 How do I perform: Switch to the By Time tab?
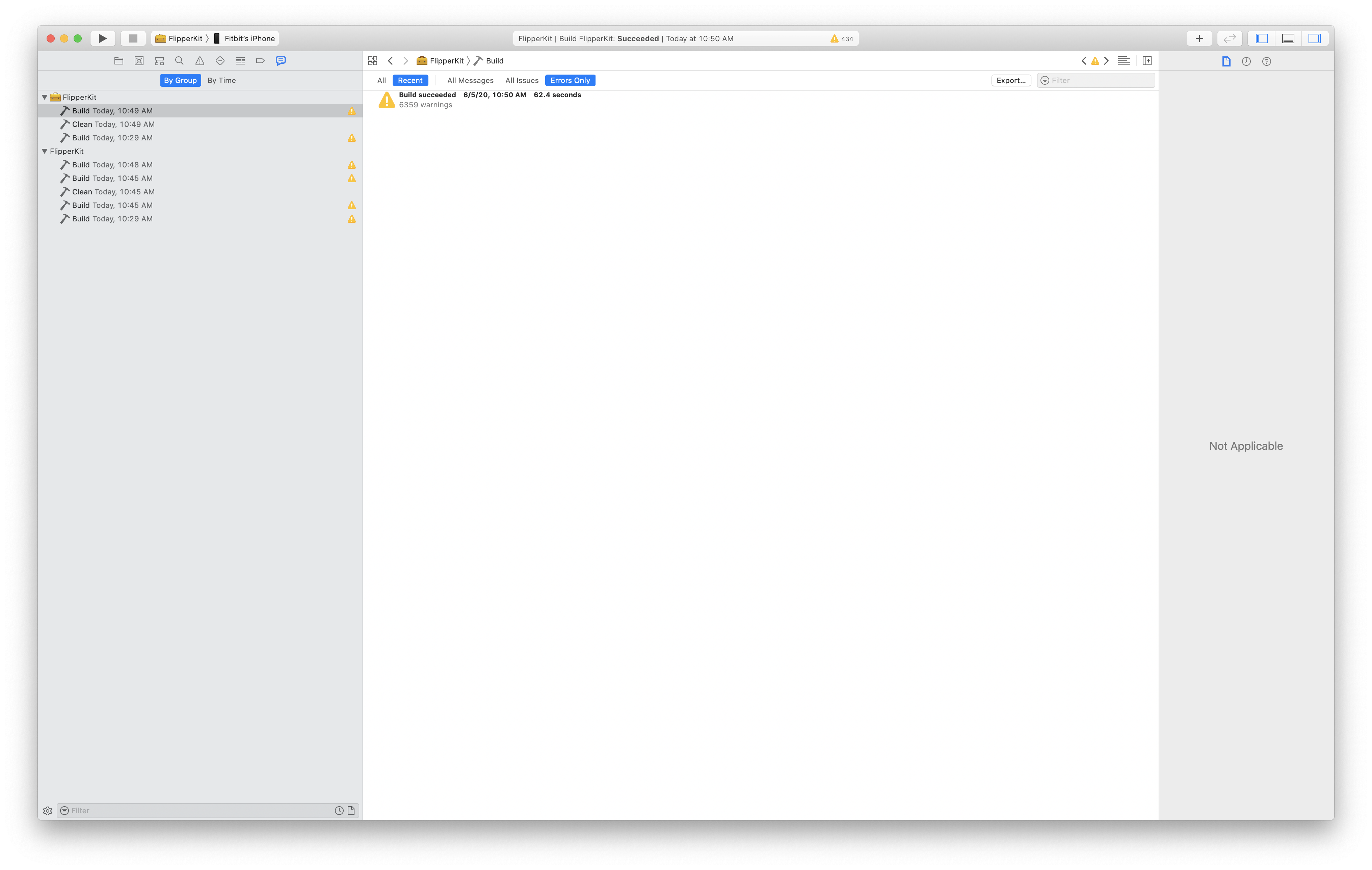[x=221, y=80]
